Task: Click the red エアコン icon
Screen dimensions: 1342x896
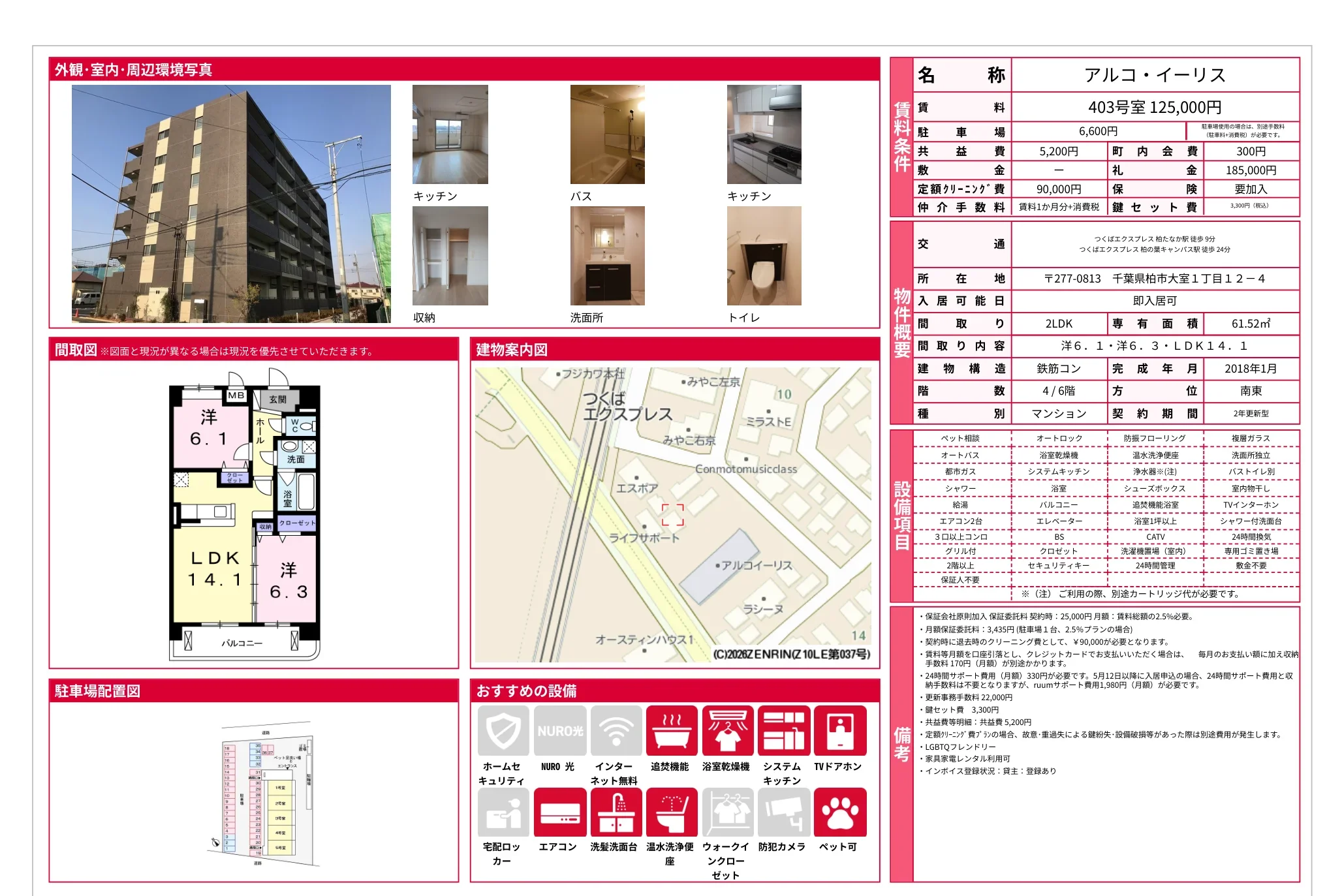Action: pyautogui.click(x=559, y=812)
